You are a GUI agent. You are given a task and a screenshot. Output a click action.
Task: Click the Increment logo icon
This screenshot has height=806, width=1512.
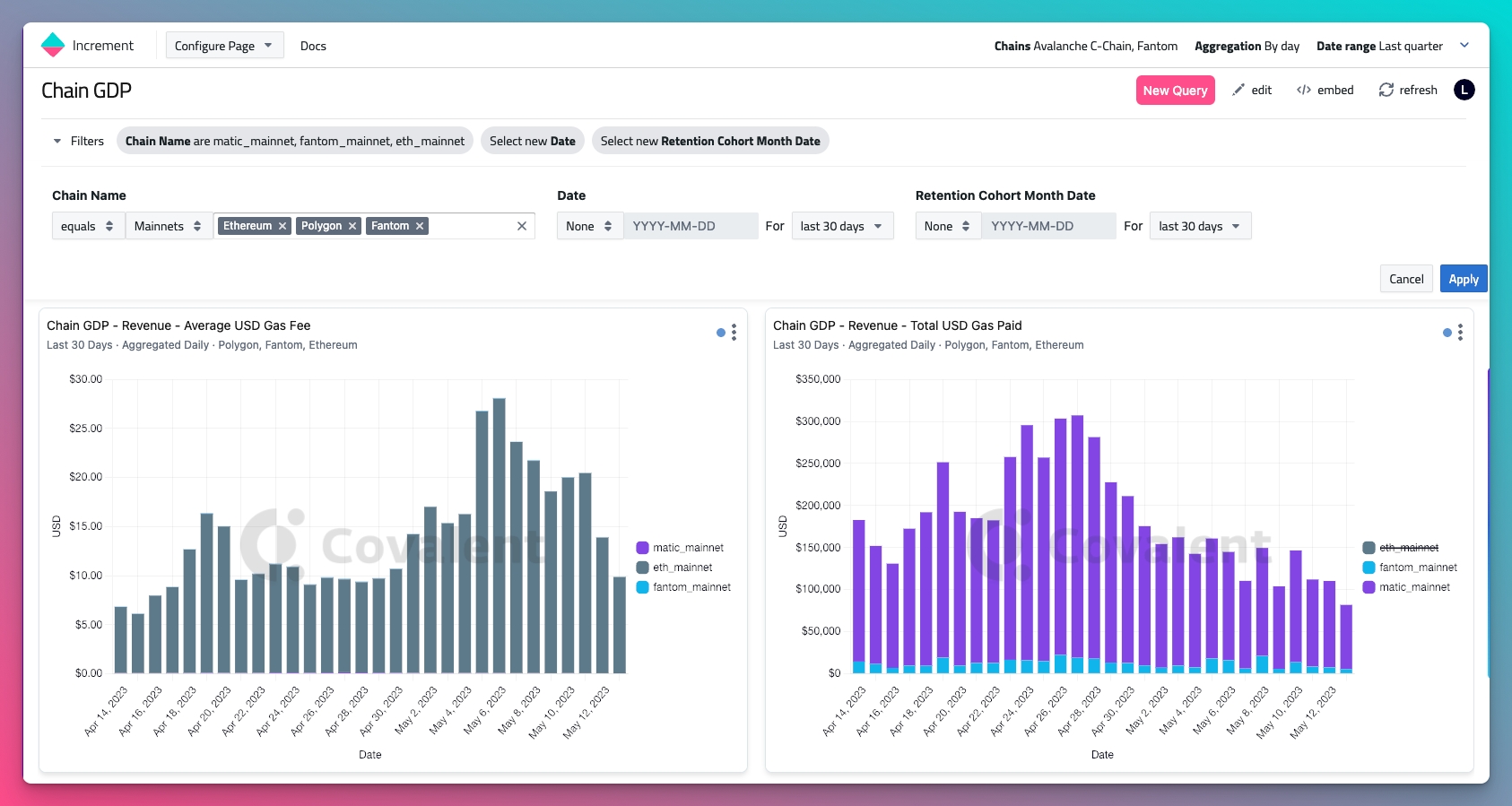53,45
